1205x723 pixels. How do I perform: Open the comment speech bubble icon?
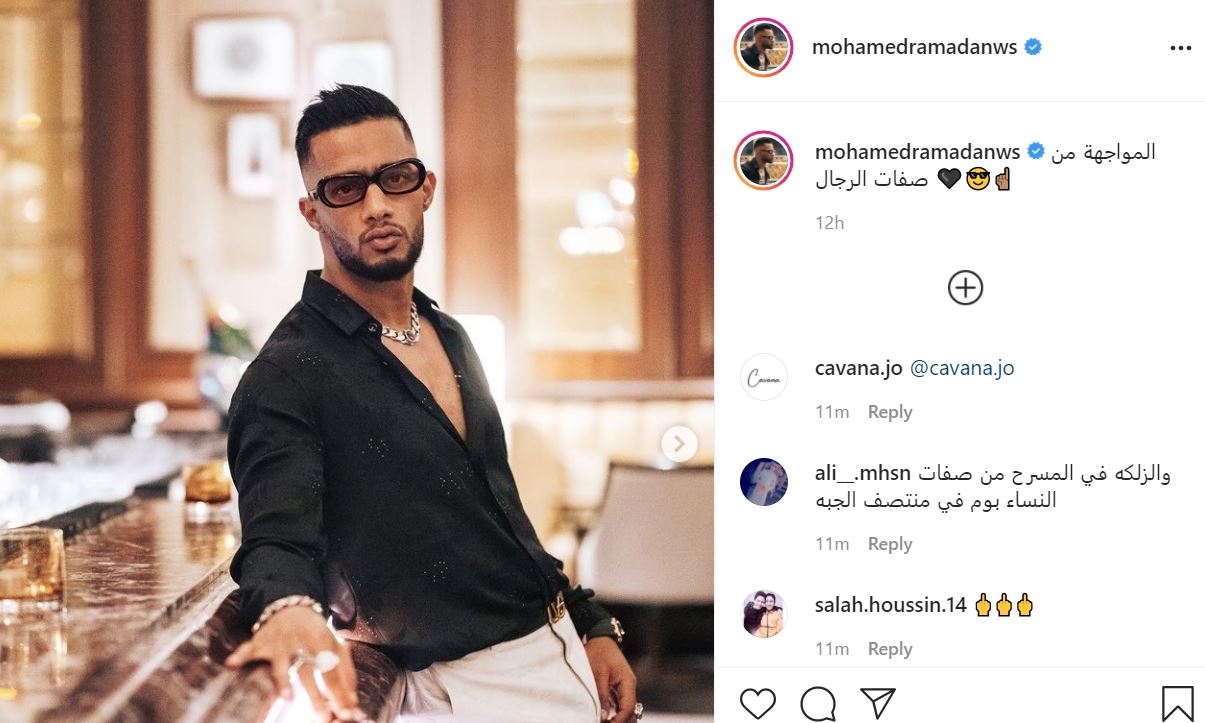point(818,702)
